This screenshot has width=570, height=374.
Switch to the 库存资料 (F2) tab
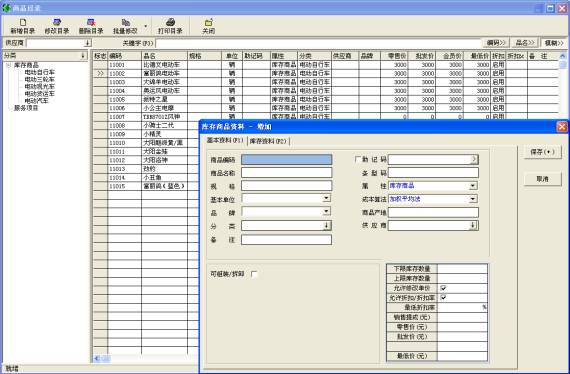(x=268, y=141)
